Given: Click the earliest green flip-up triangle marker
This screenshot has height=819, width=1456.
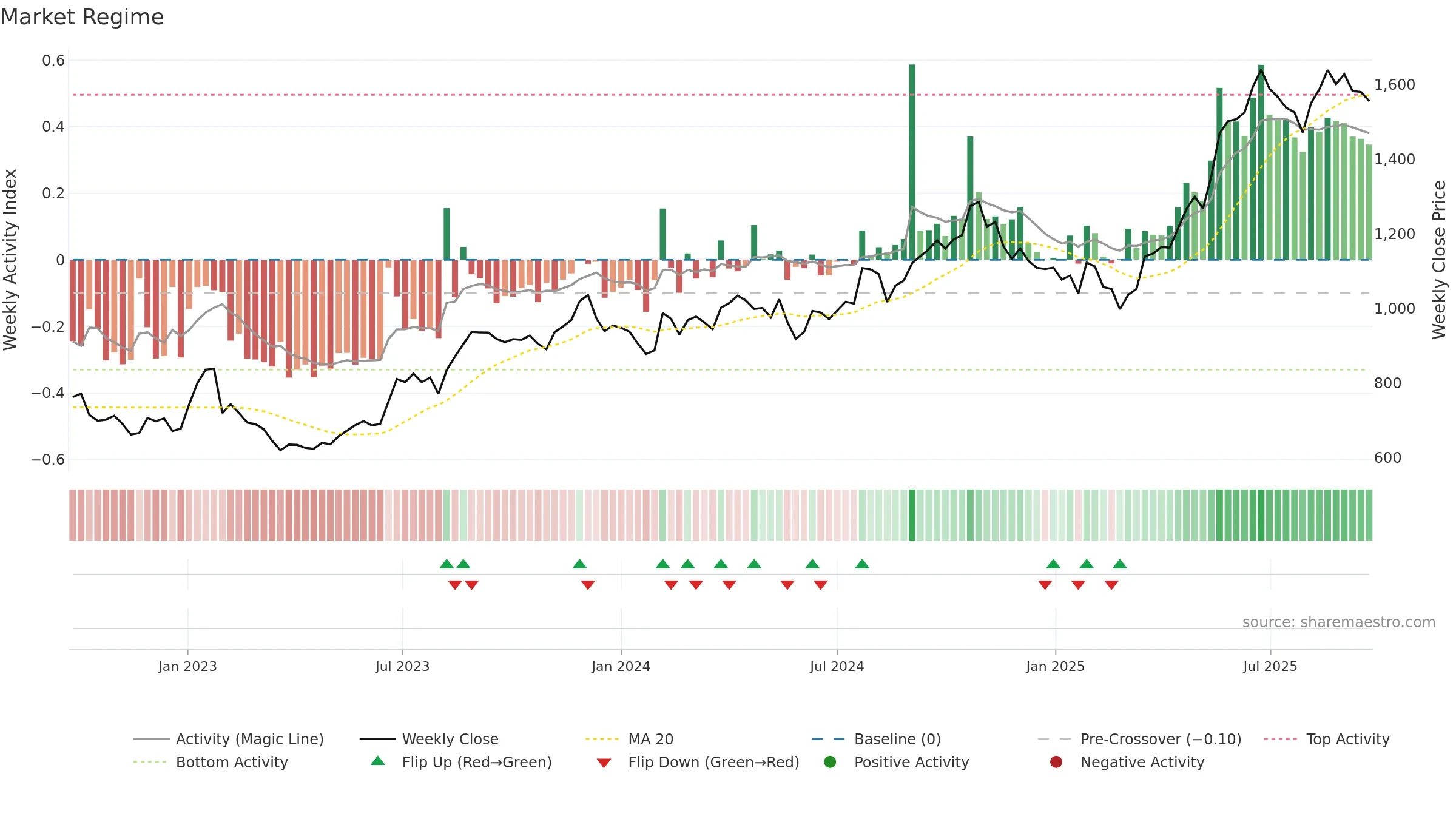Looking at the screenshot, I should (447, 564).
